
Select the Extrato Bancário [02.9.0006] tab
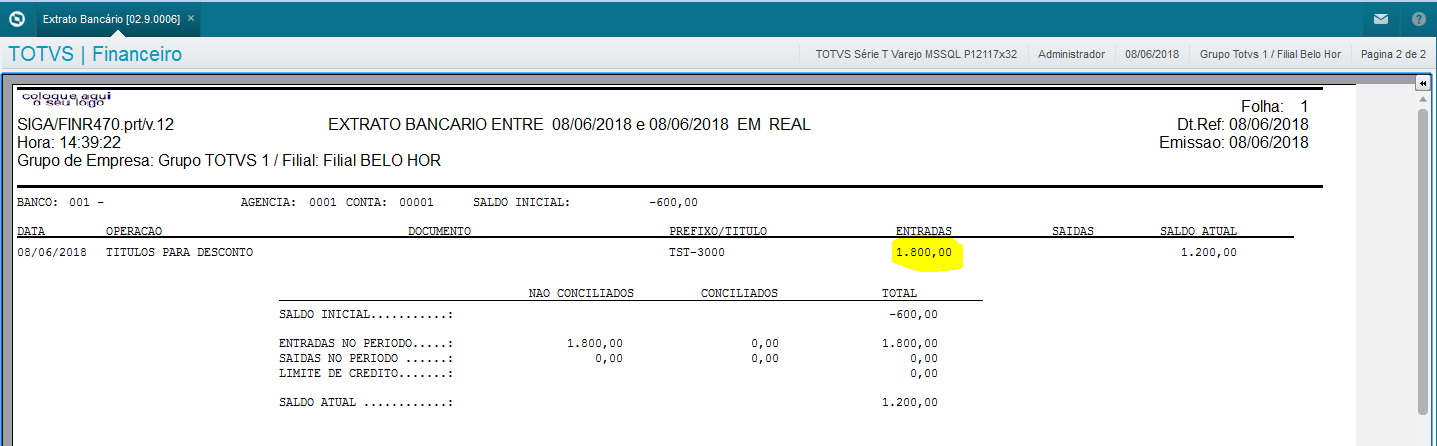coord(119,18)
